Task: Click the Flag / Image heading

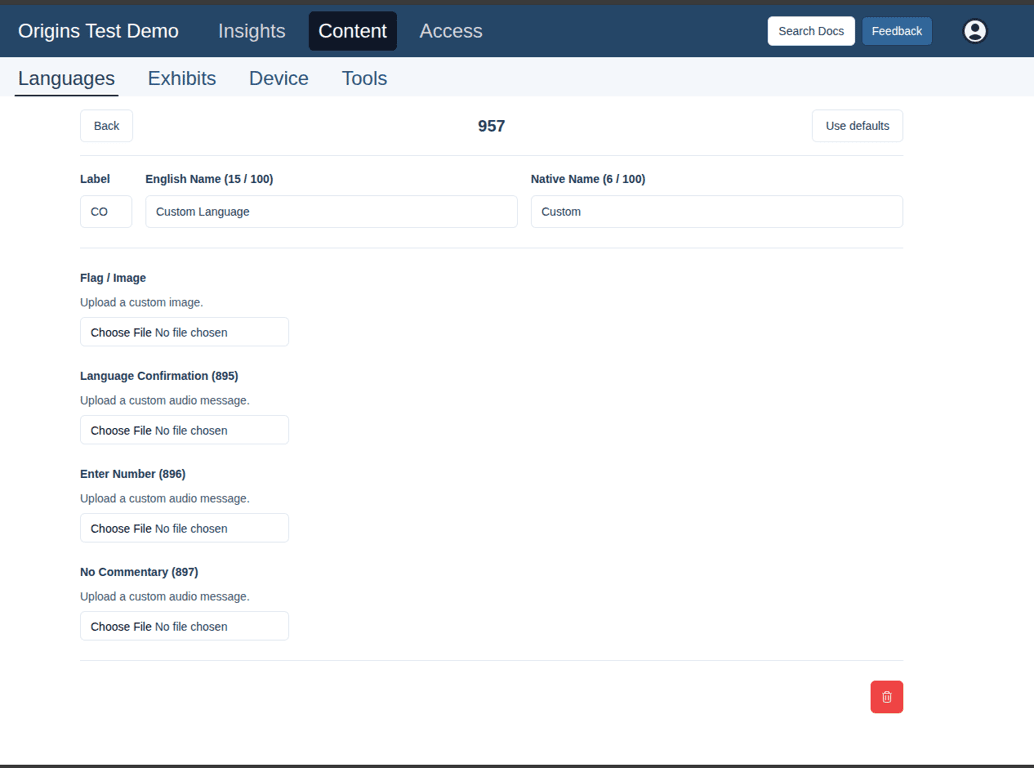Action: (x=113, y=278)
